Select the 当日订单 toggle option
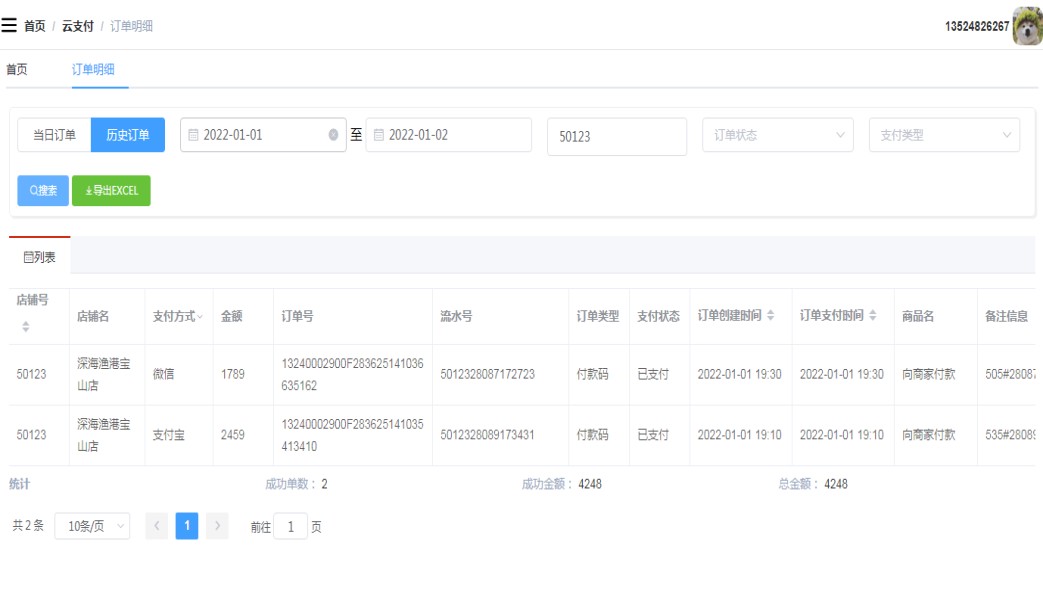 click(54, 135)
